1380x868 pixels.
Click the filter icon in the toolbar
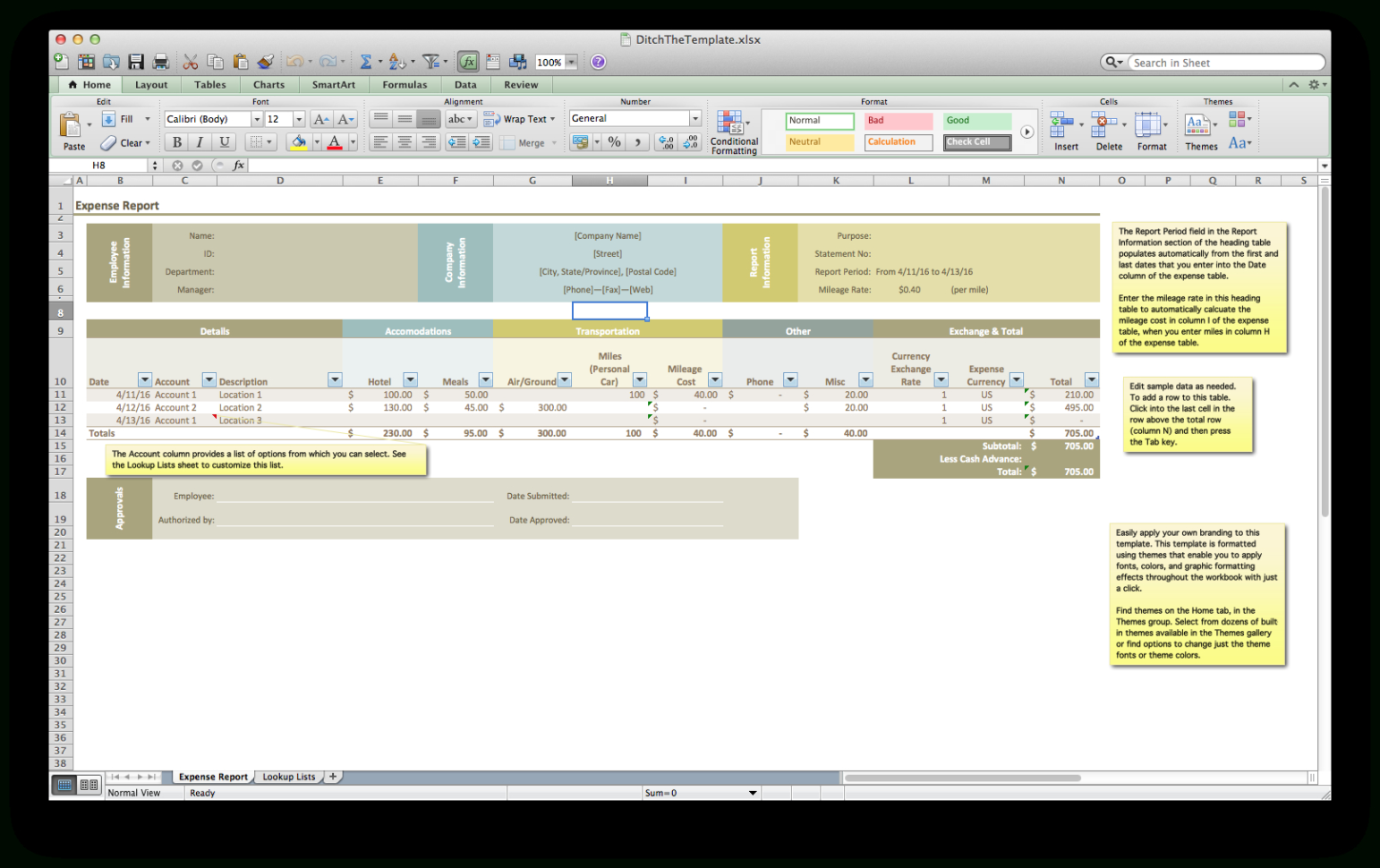(x=430, y=61)
